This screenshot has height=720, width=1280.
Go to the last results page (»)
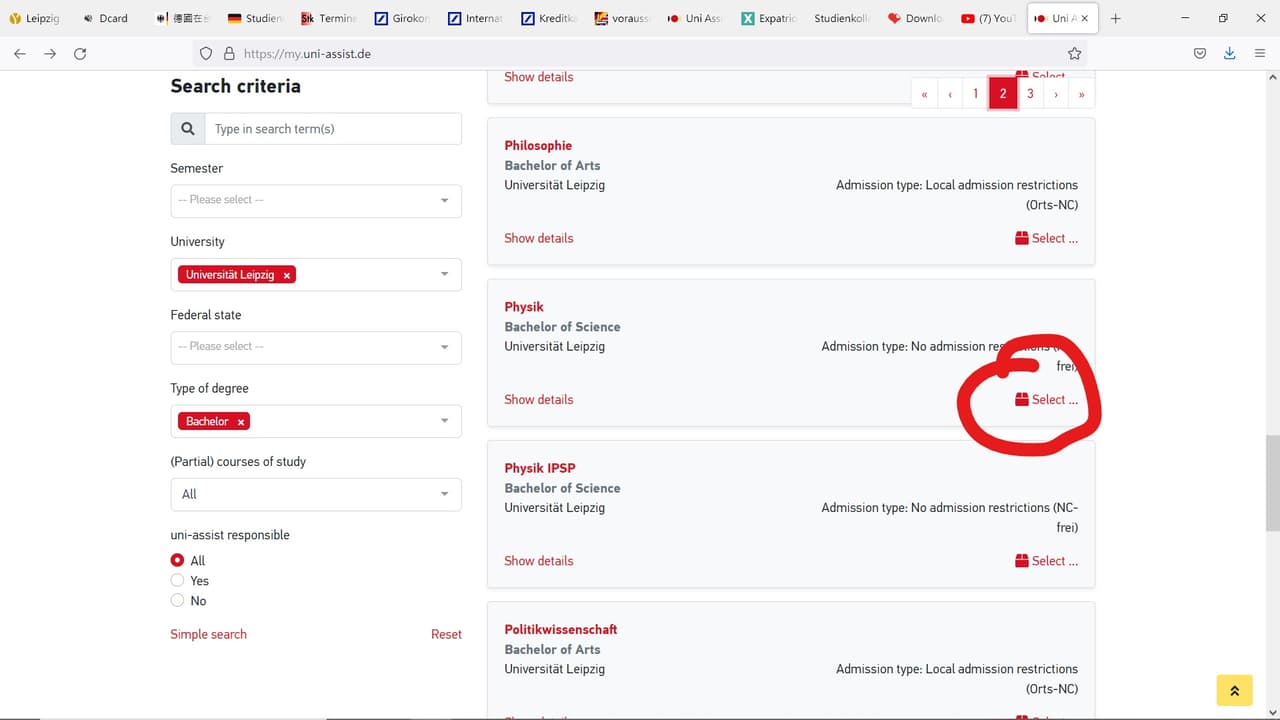[1081, 94]
